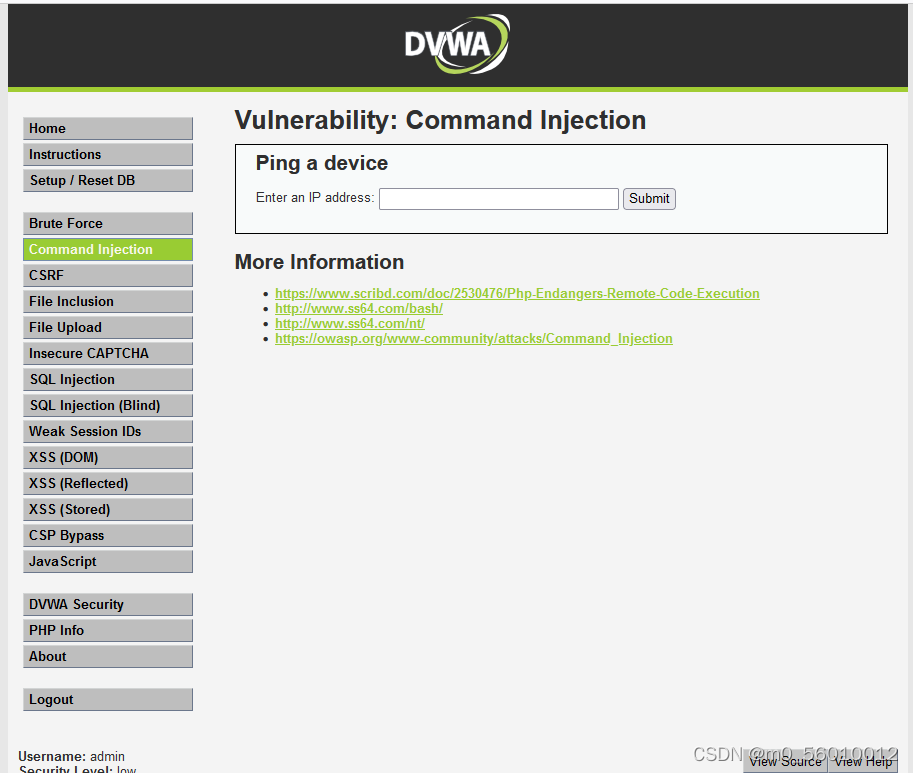Go to Instructions page
Image resolution: width=913 pixels, height=773 pixels.
[x=108, y=154]
